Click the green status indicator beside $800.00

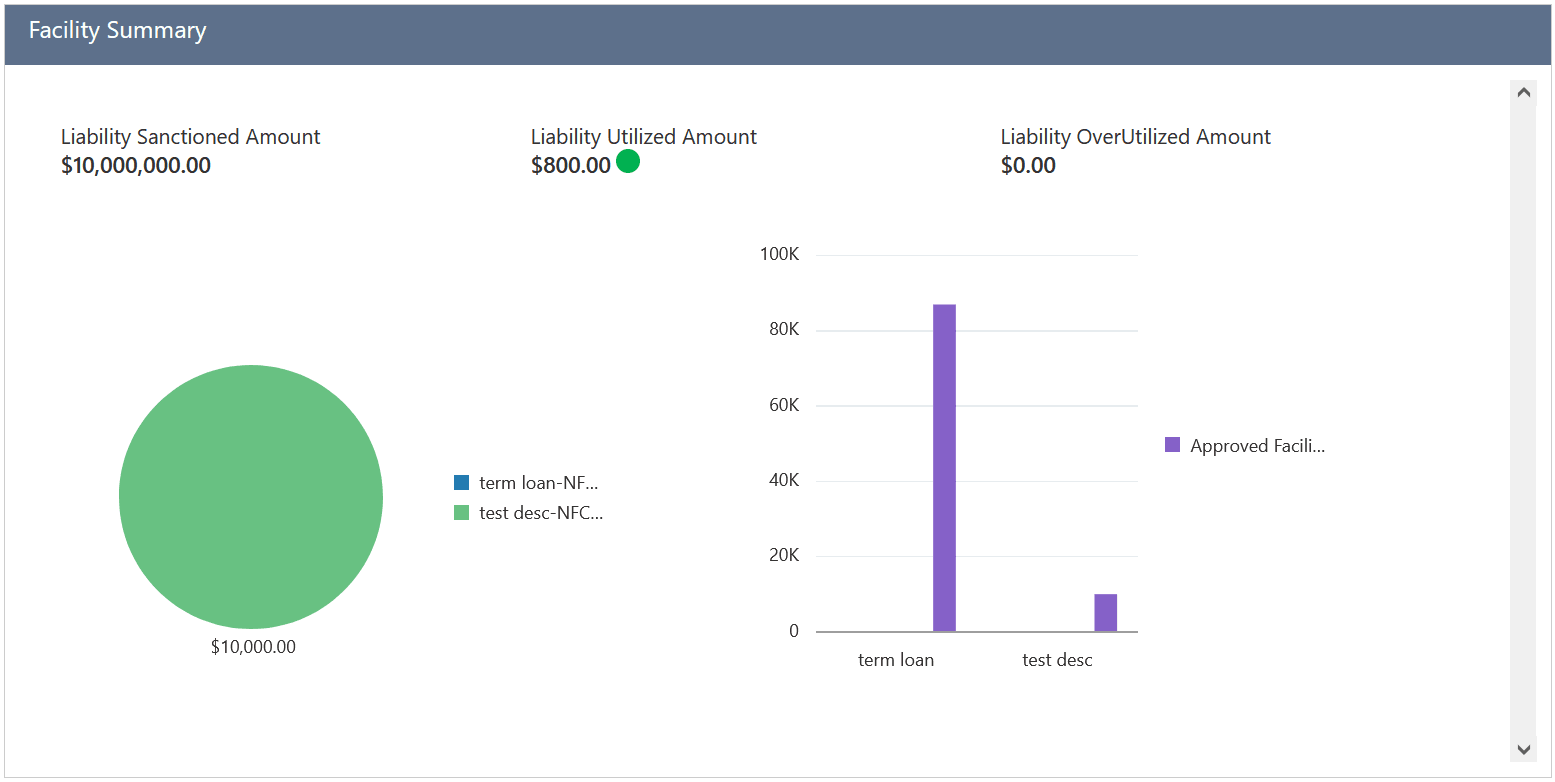(628, 161)
